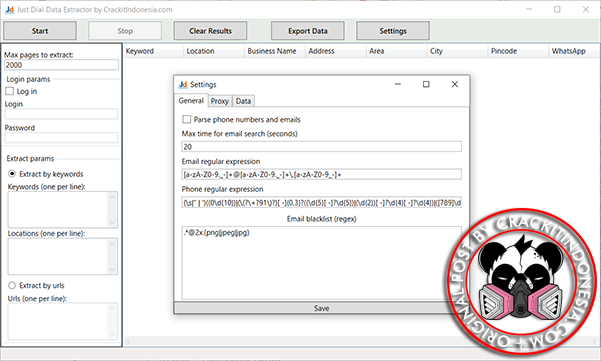Screen dimensions: 601x361
Task: Close the Settings dialog
Action: pos(455,84)
